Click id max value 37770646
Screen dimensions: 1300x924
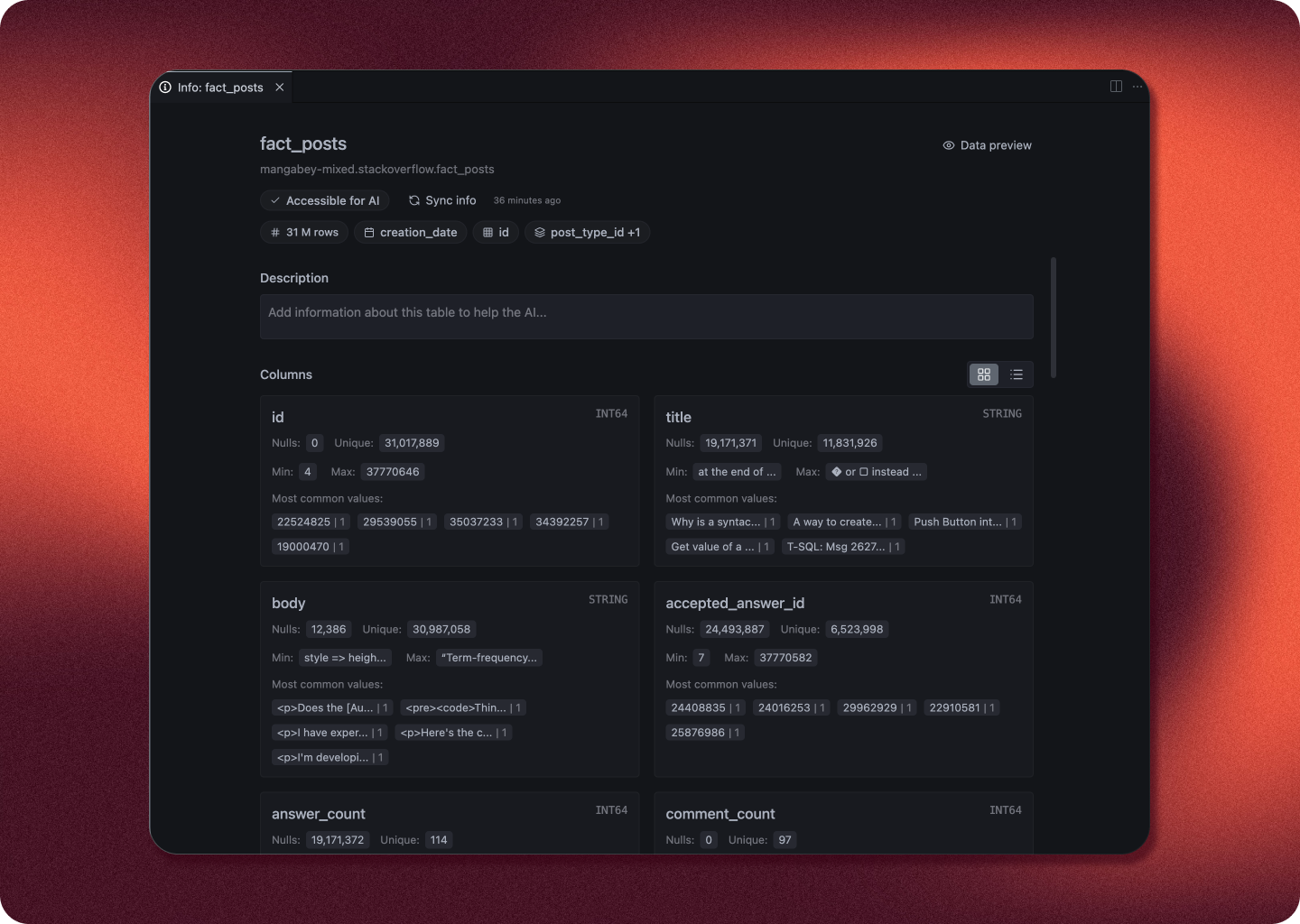coord(393,472)
